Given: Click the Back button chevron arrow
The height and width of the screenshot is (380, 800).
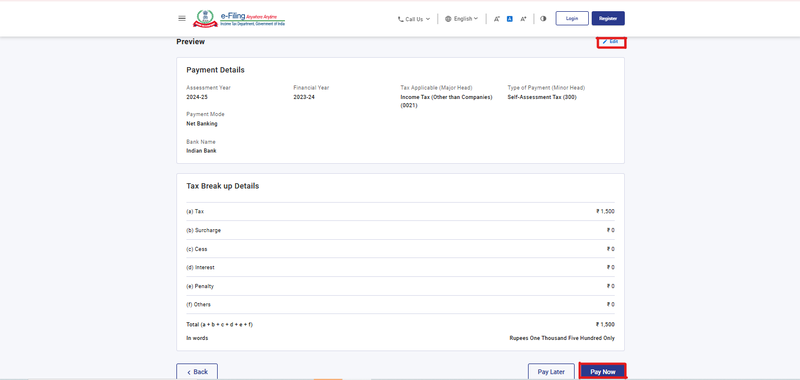Looking at the screenshot, I should (x=189, y=372).
